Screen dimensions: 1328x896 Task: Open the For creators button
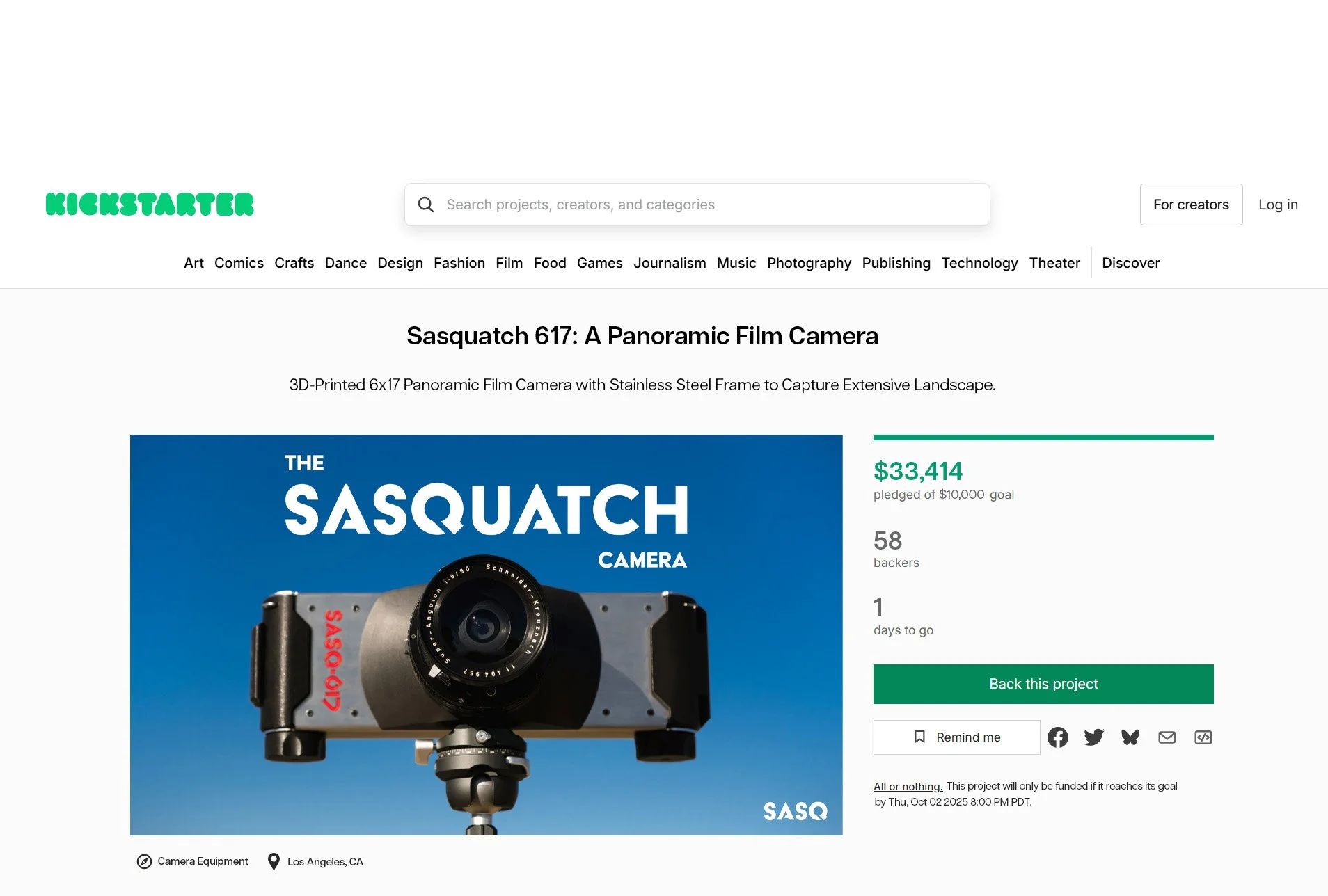tap(1191, 205)
